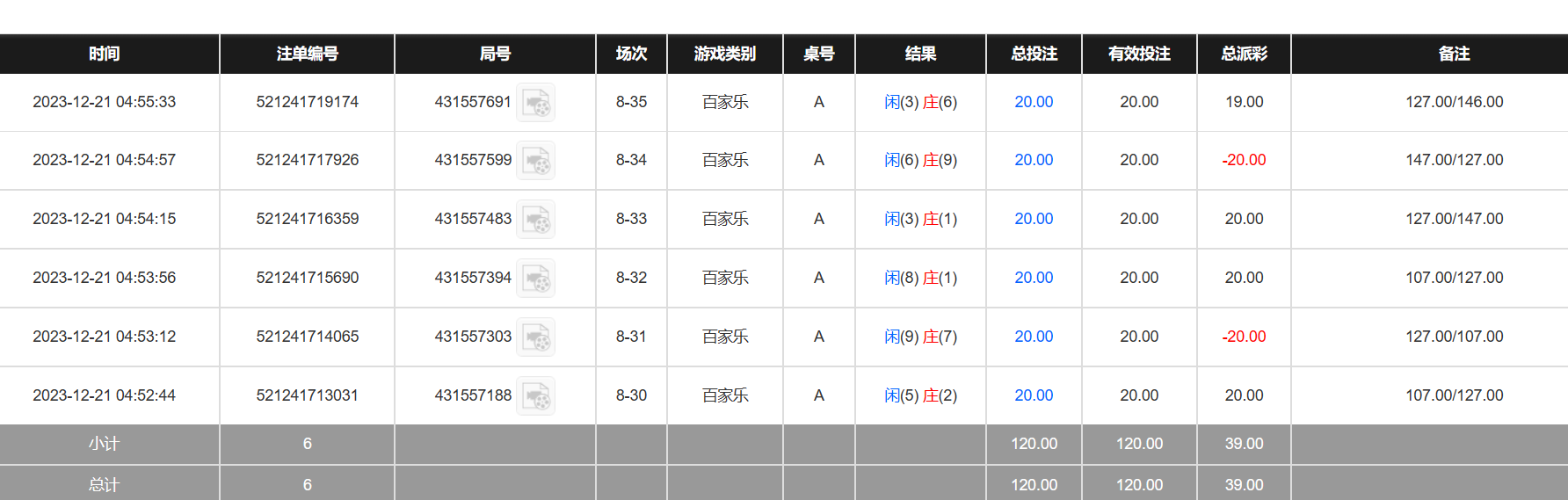Open video replay icon for round 431557483
1568x500 pixels.
(x=535, y=220)
